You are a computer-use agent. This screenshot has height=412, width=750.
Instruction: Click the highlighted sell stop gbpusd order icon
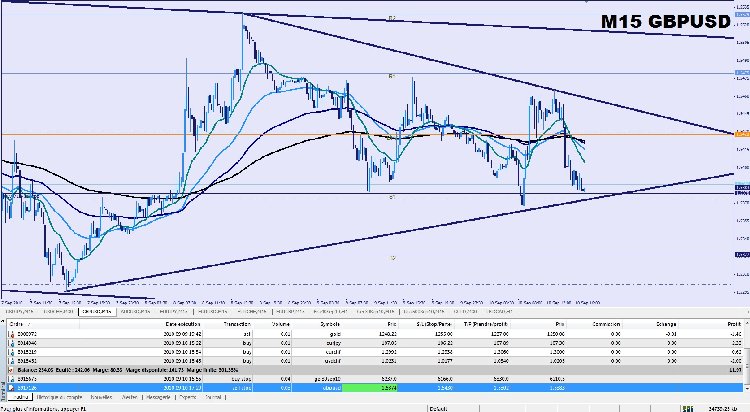coord(11,388)
